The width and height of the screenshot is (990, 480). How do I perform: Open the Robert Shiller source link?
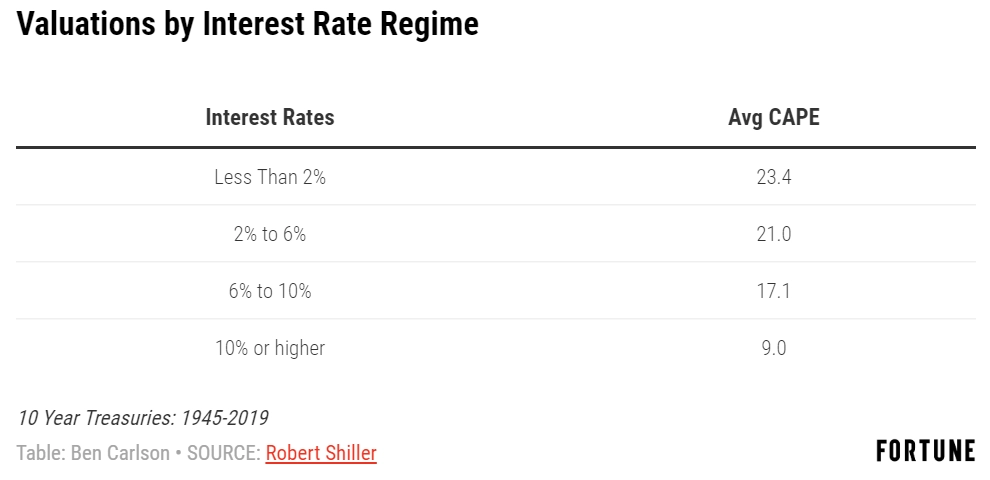click(321, 453)
